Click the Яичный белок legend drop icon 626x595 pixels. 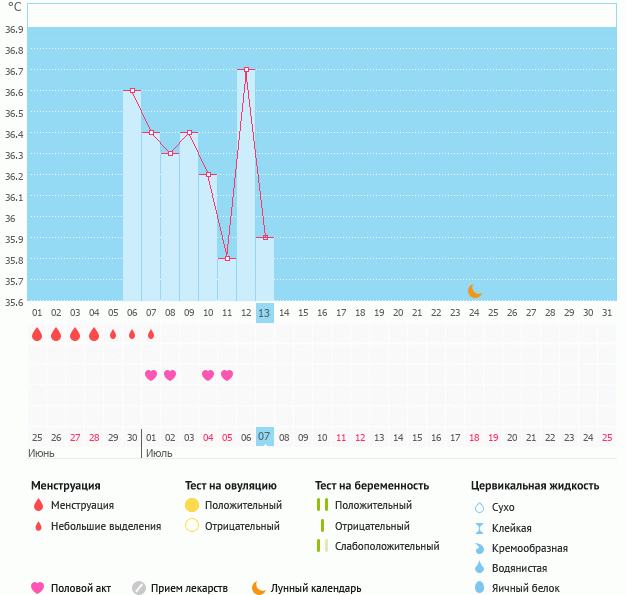[x=479, y=588]
